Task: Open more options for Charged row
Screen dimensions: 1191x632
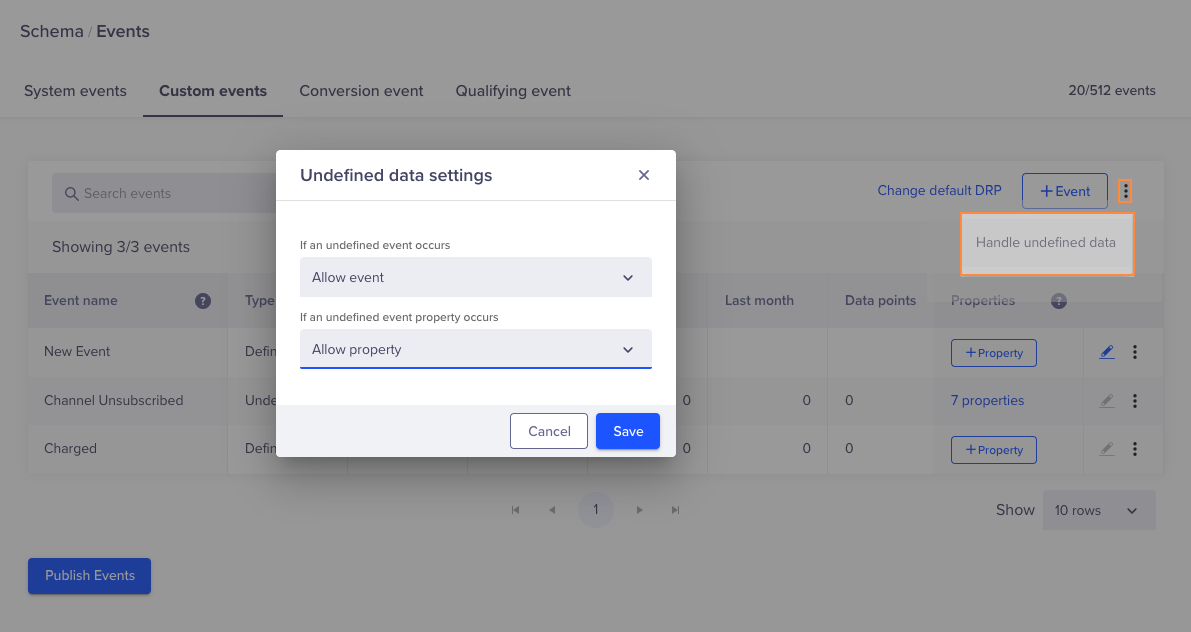Action: tap(1135, 449)
